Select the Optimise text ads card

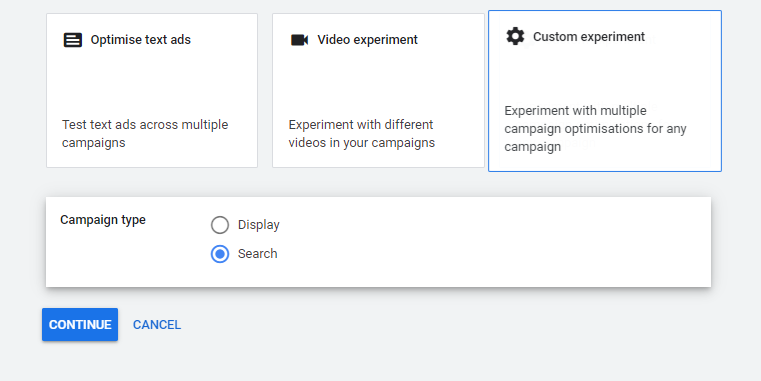152,91
